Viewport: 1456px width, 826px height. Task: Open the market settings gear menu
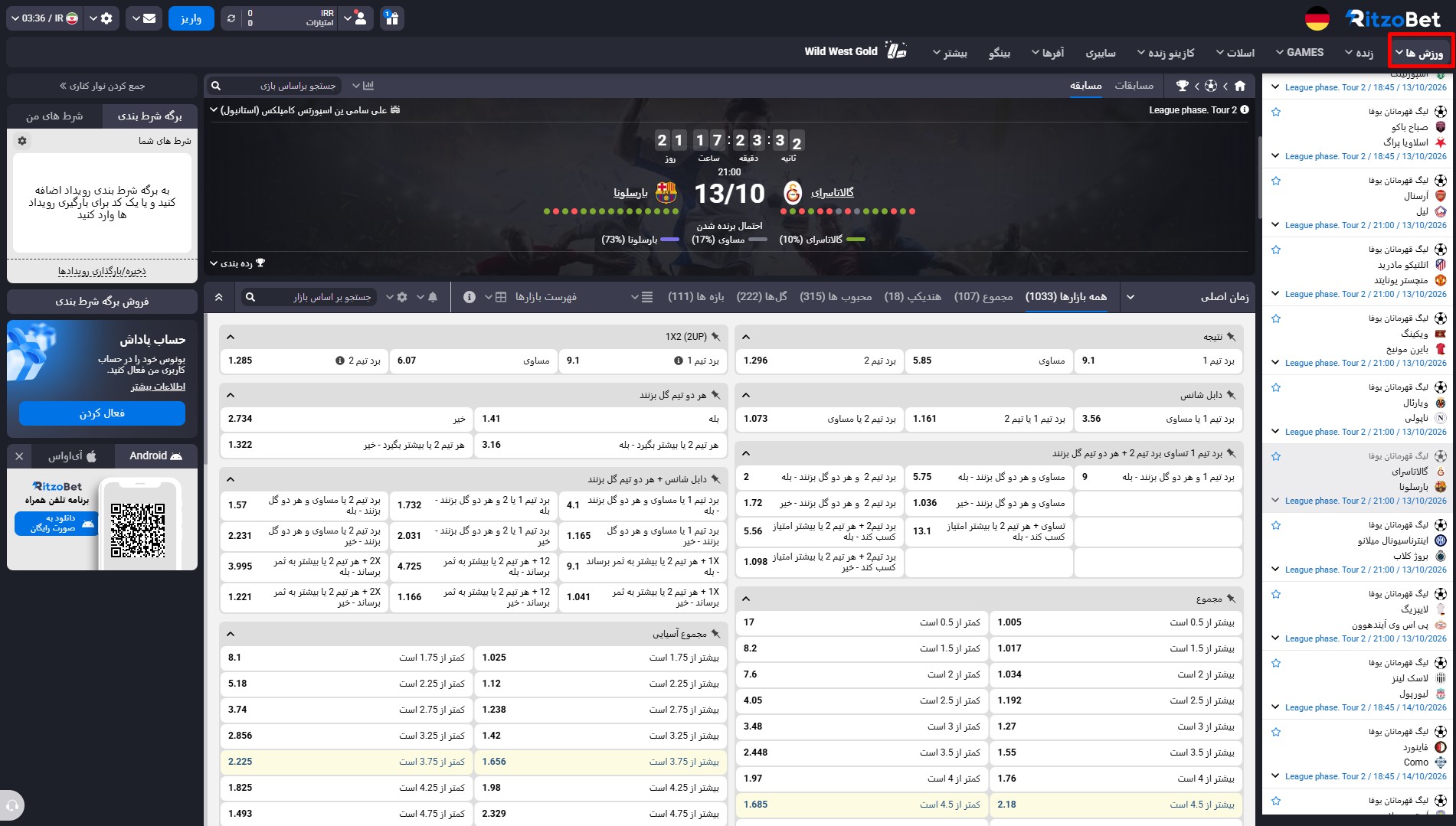pyautogui.click(x=397, y=297)
